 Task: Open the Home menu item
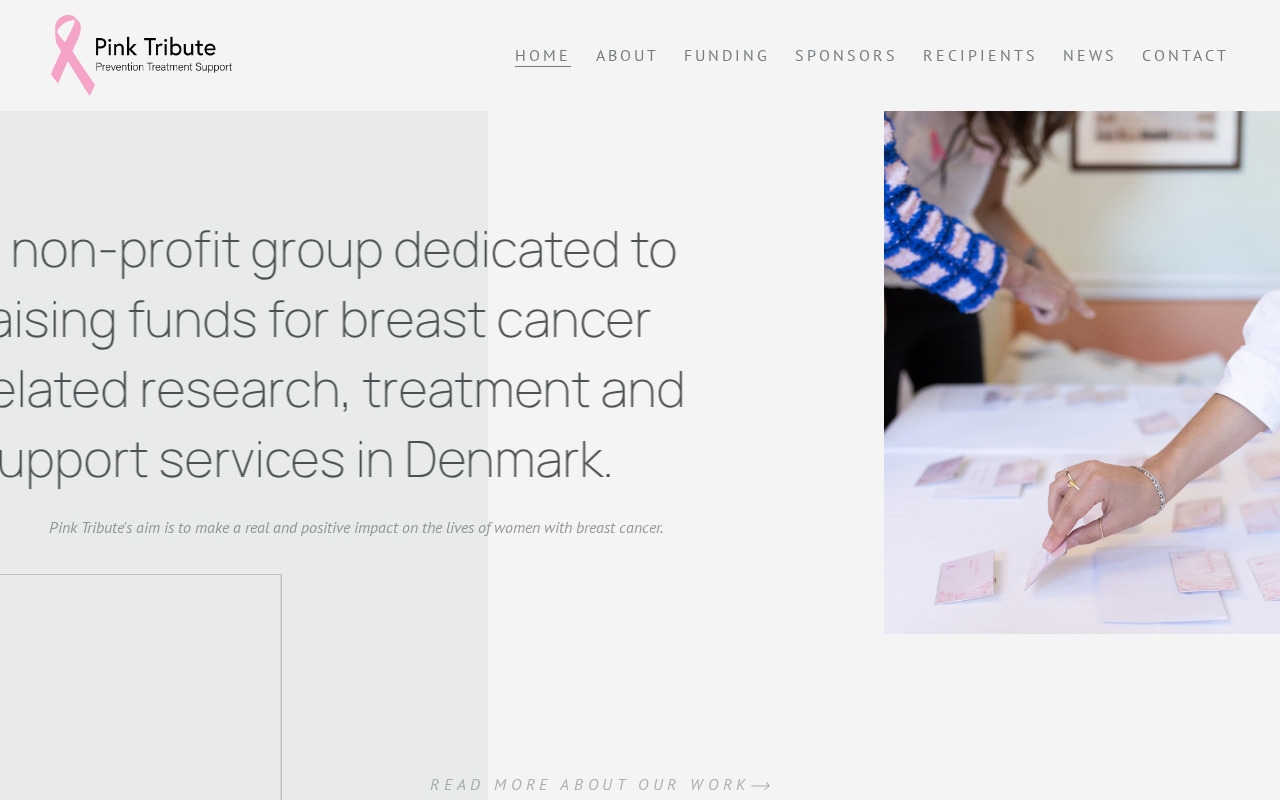tap(542, 56)
